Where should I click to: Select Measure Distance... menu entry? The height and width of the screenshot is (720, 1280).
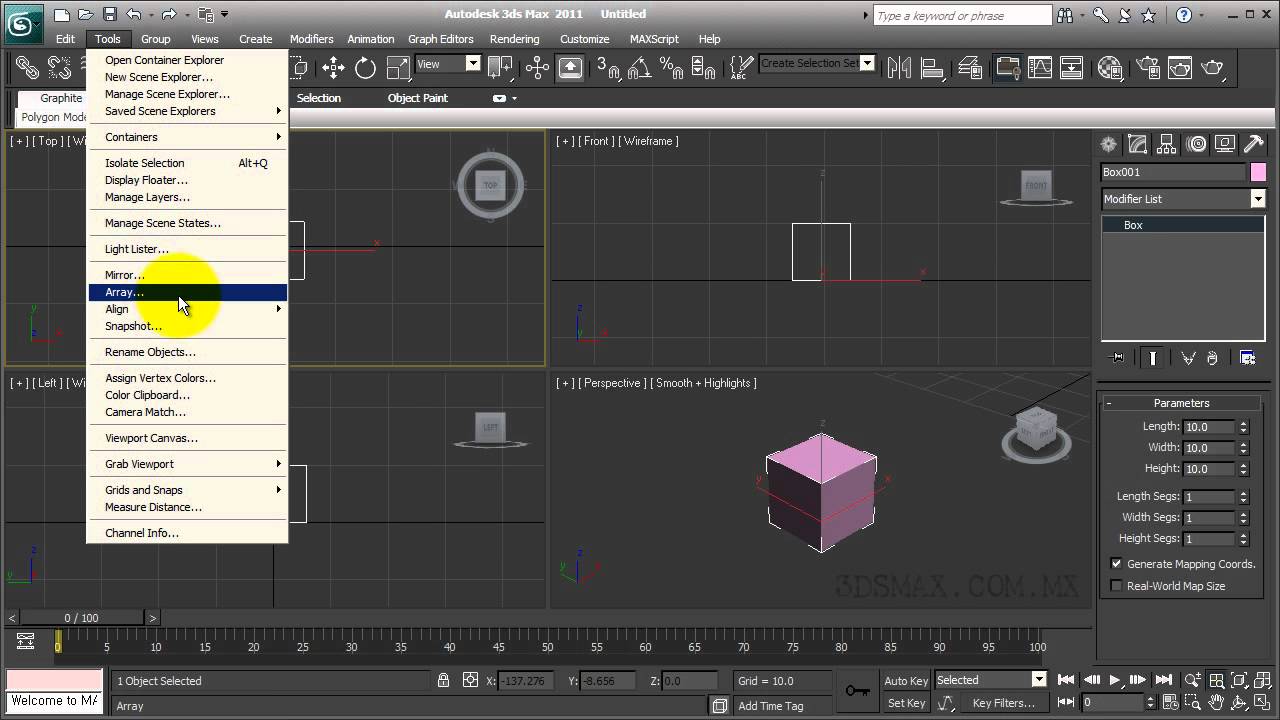(x=187, y=507)
